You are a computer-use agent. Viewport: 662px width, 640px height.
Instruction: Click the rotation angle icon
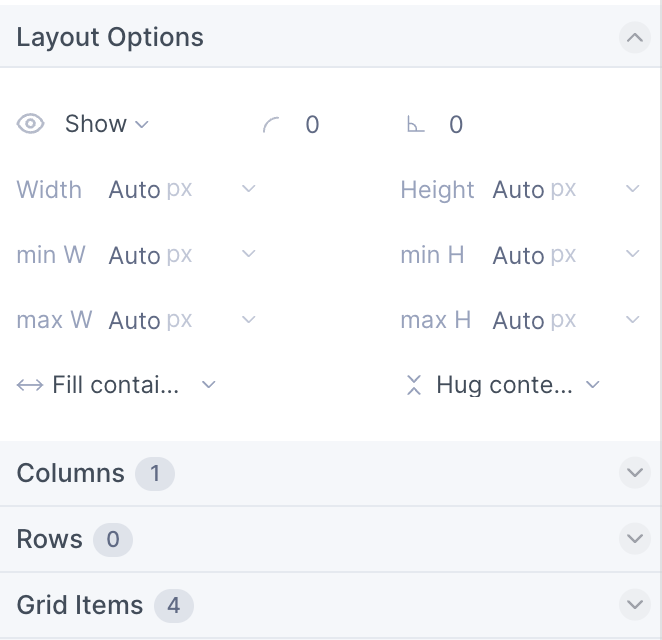pyautogui.click(x=415, y=125)
